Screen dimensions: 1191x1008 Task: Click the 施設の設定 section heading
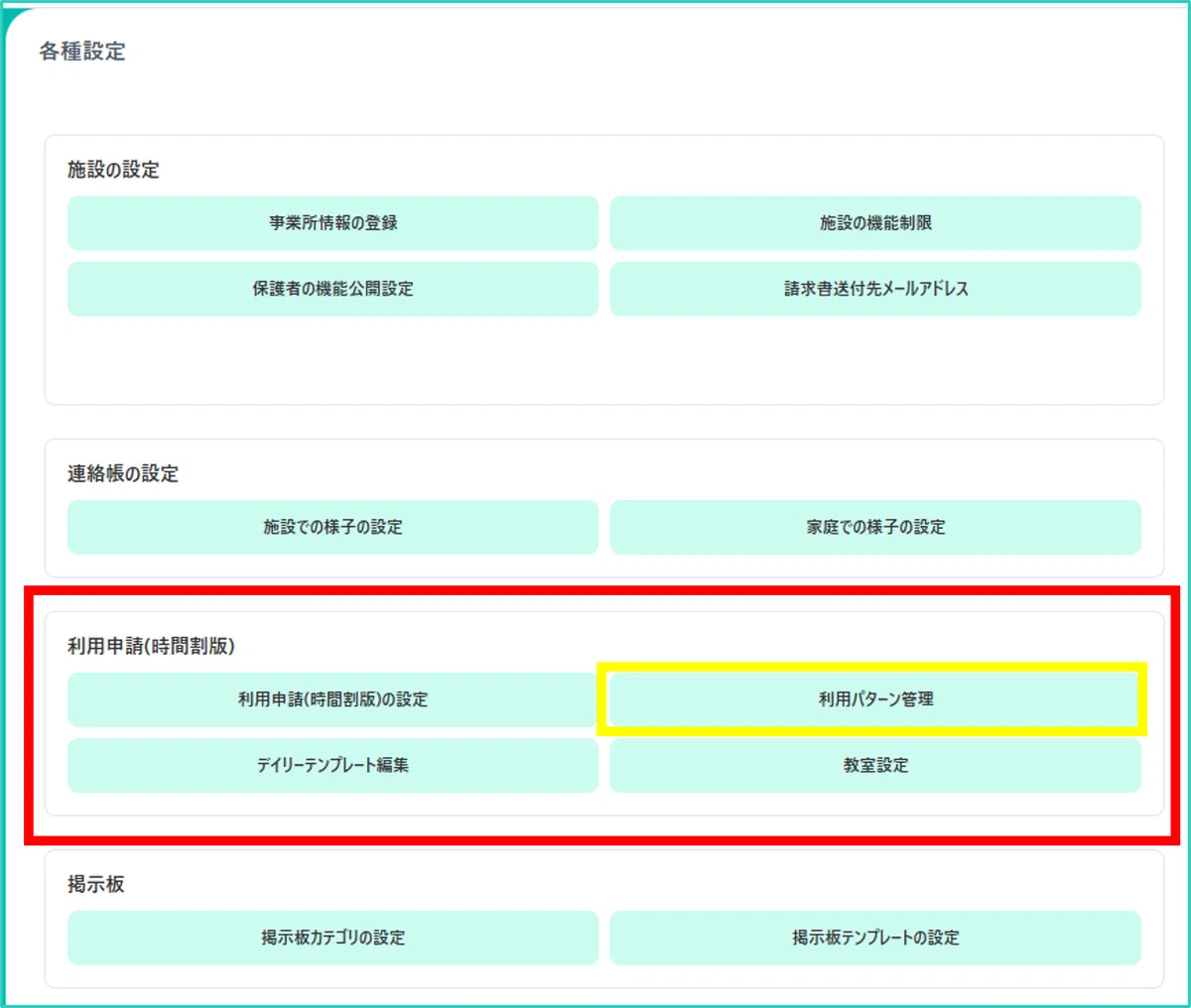113,170
